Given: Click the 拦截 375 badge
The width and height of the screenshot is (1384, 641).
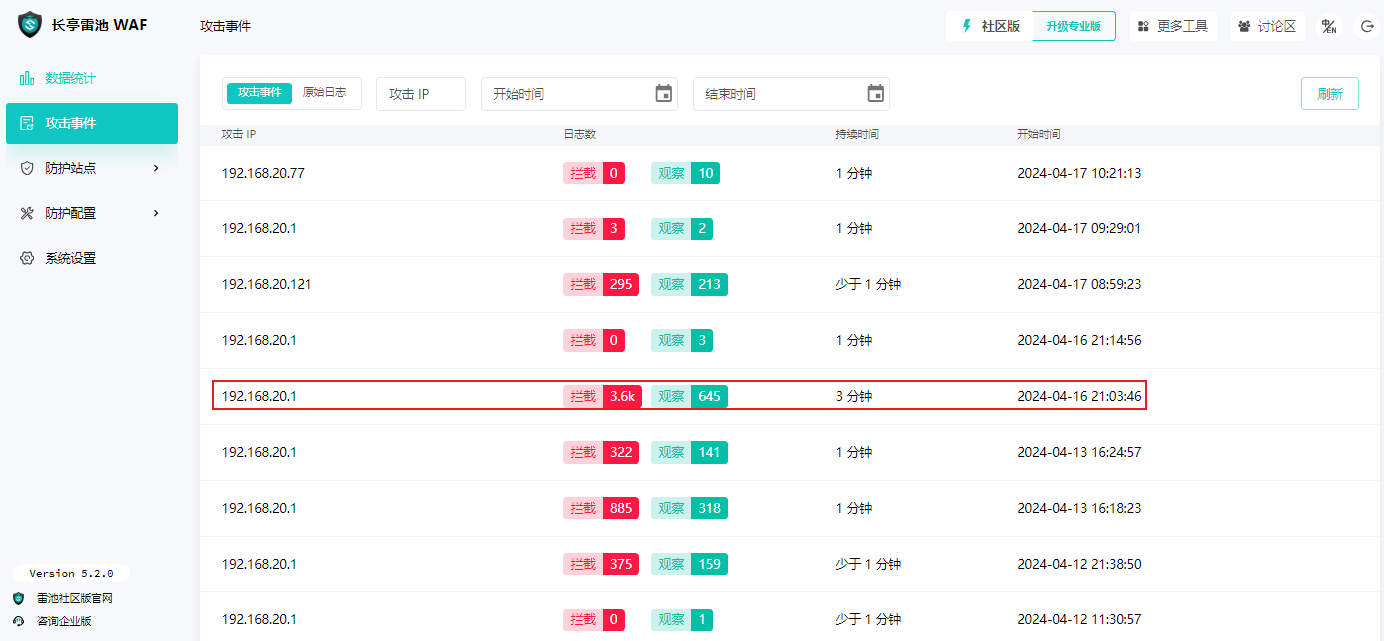Looking at the screenshot, I should click(600, 564).
